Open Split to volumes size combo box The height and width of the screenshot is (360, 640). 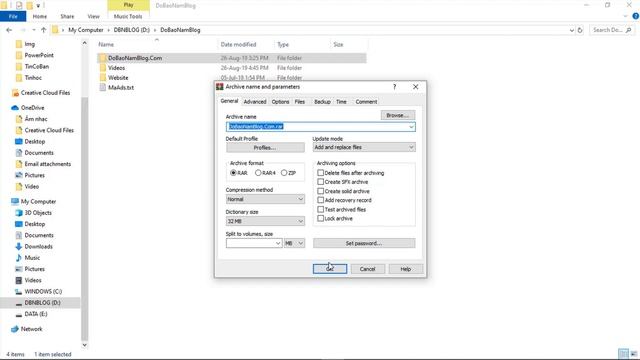click(x=254, y=243)
